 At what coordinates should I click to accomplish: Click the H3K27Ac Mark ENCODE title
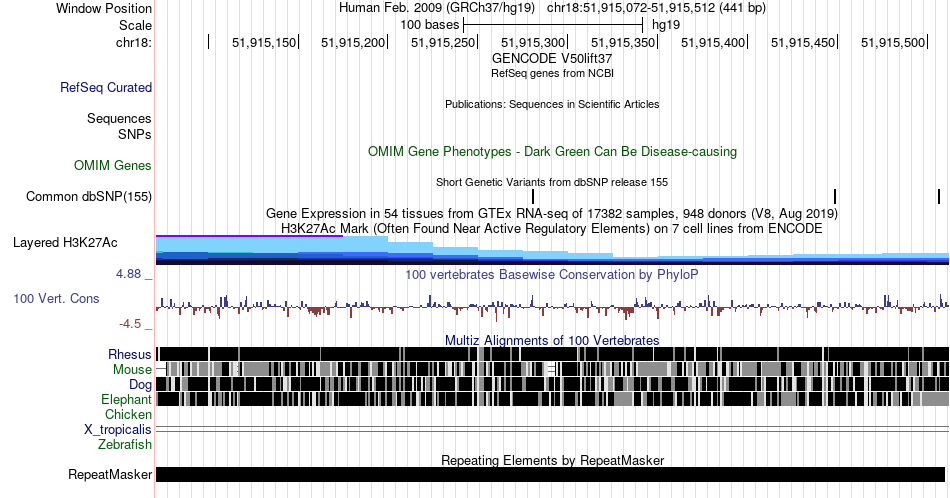552,228
